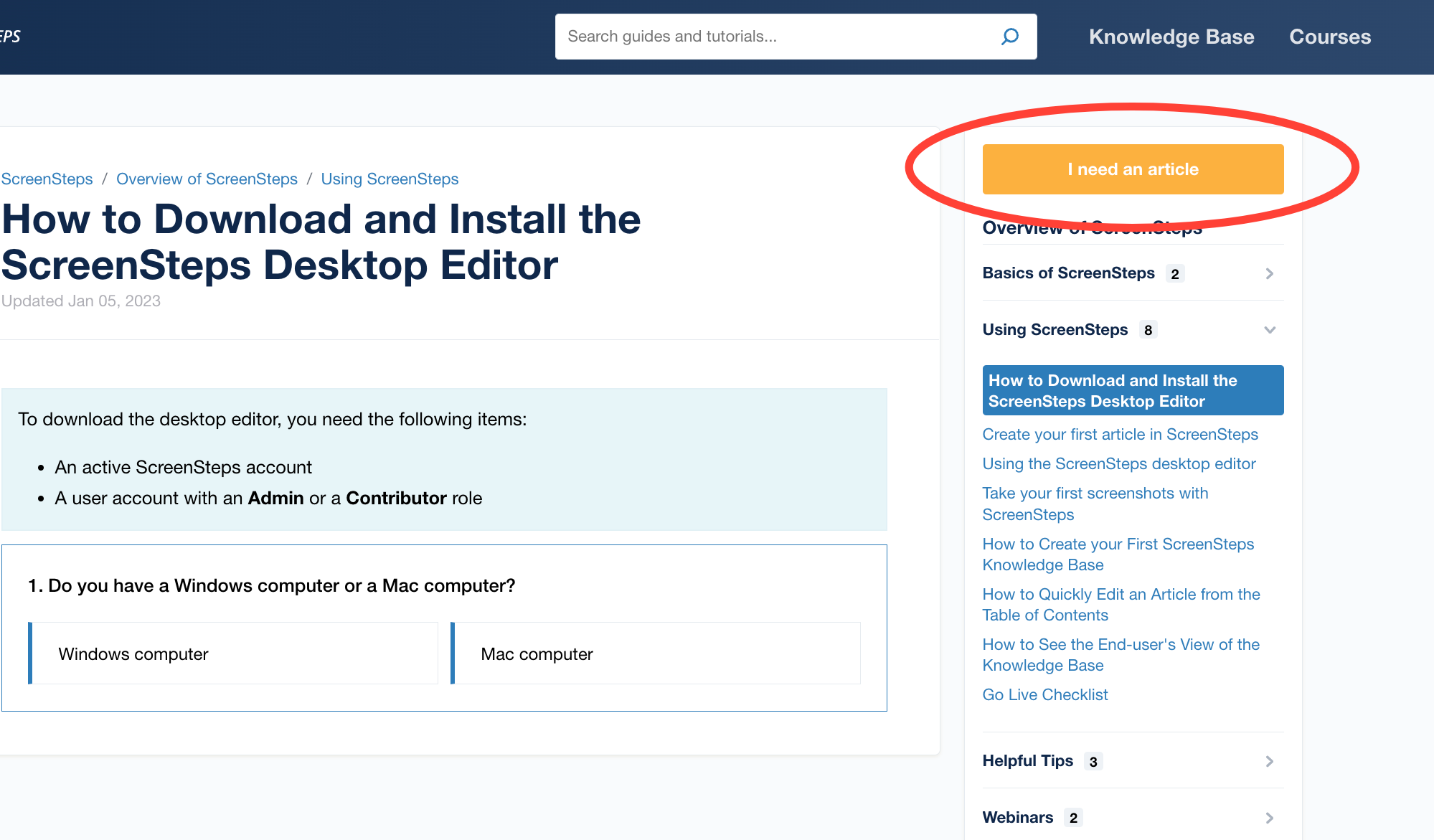Open How to Quickly Edit an Article link
The image size is (1434, 840).
pos(1121,604)
